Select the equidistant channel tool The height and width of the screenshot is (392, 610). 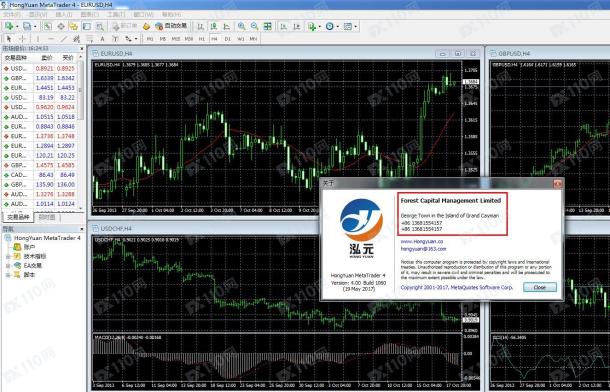[x=77, y=39]
